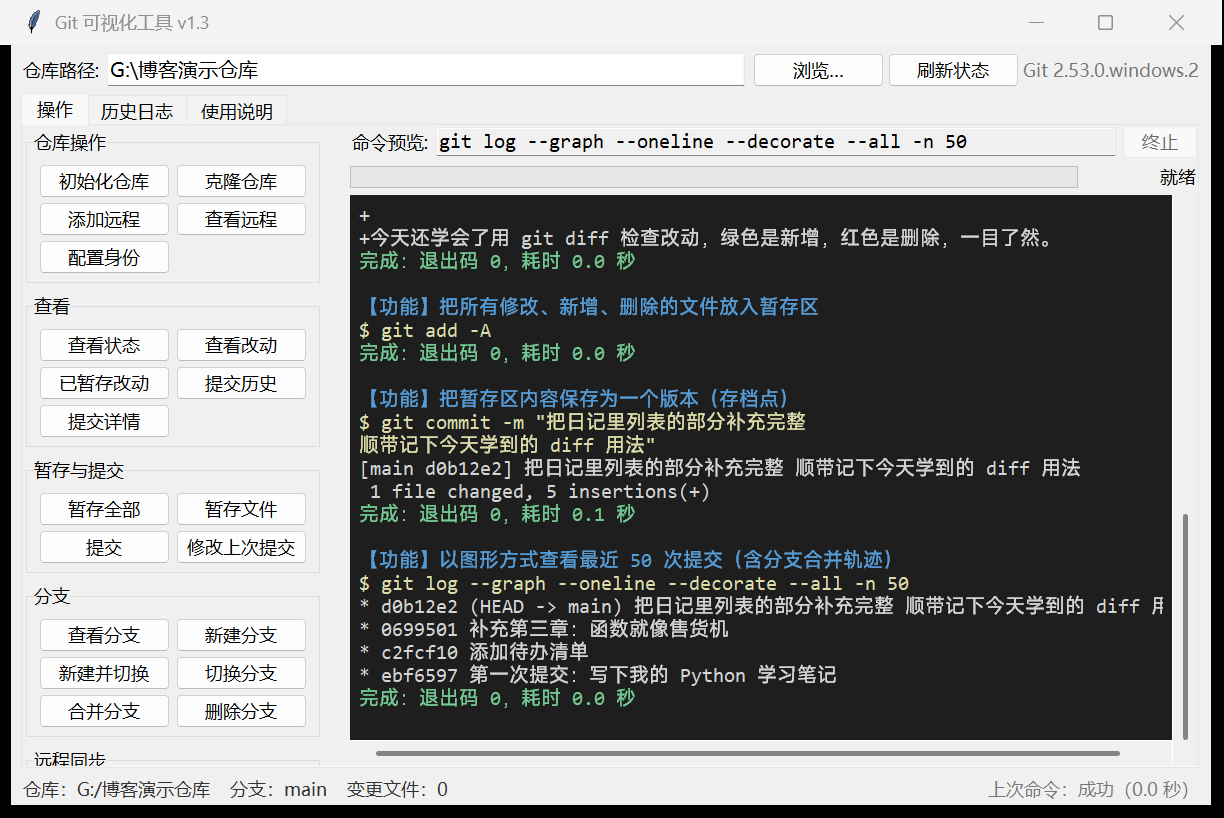Click 配置身份 button
1224x818 pixels.
coord(104,257)
